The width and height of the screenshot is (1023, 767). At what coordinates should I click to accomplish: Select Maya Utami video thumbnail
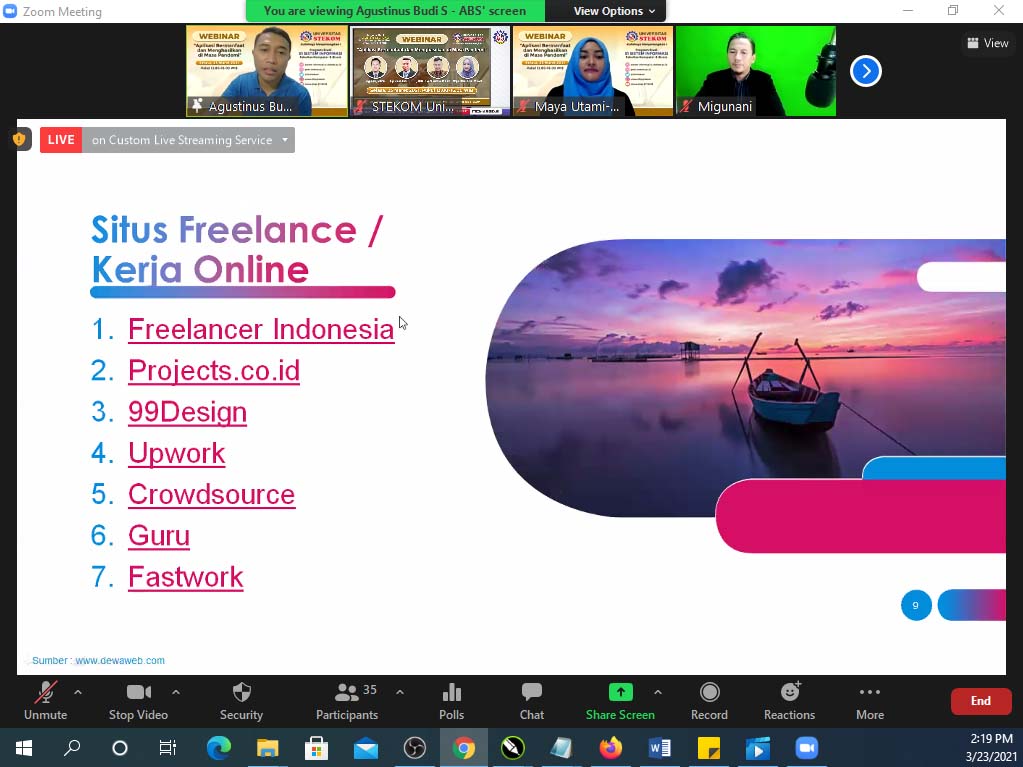click(592, 71)
